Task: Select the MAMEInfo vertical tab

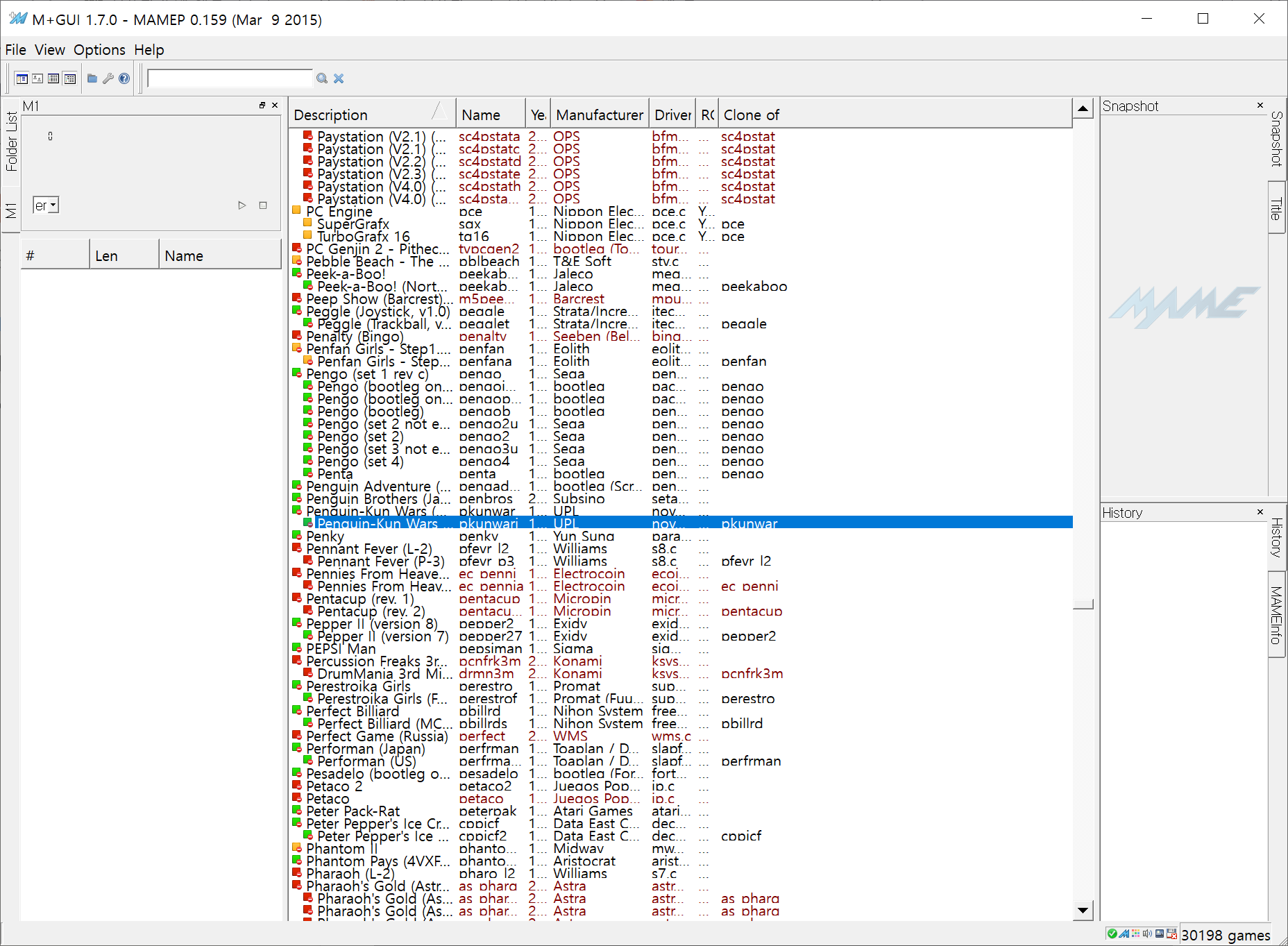Action: (x=1276, y=615)
